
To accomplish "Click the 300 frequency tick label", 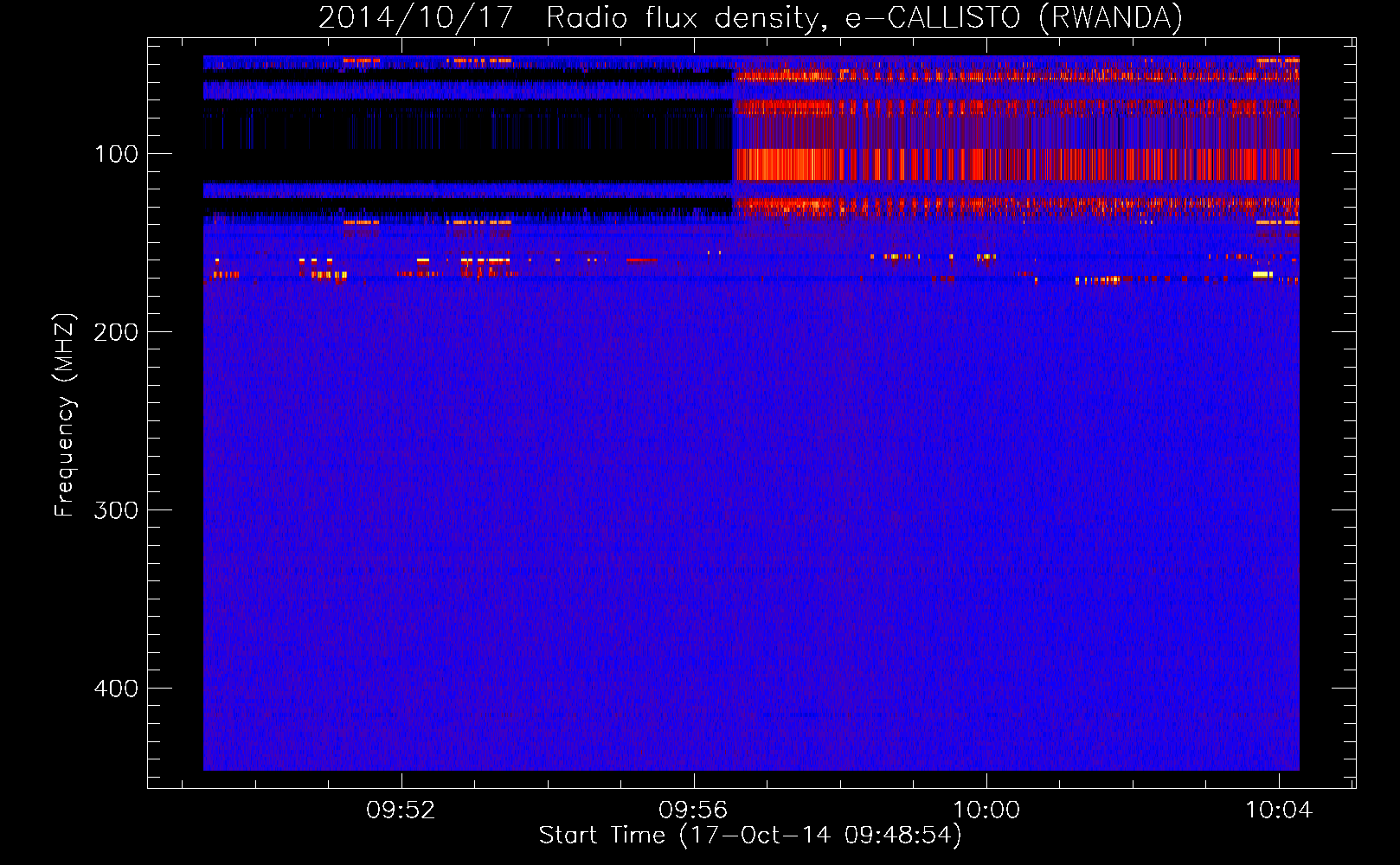I will 116,510.
